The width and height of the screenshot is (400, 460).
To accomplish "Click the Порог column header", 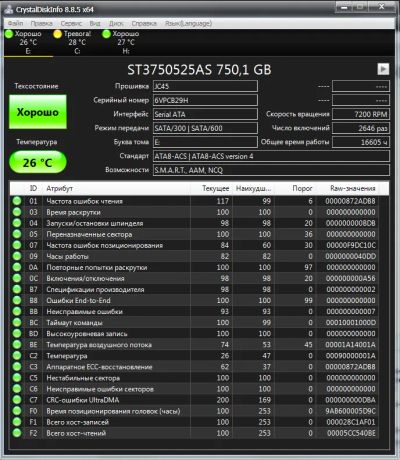I will point(295,188).
